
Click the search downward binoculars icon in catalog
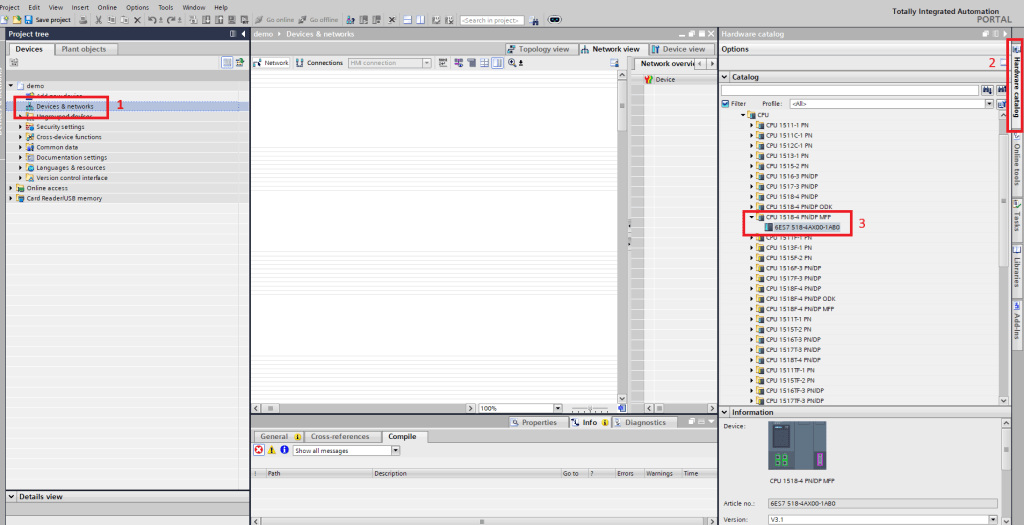click(x=987, y=90)
